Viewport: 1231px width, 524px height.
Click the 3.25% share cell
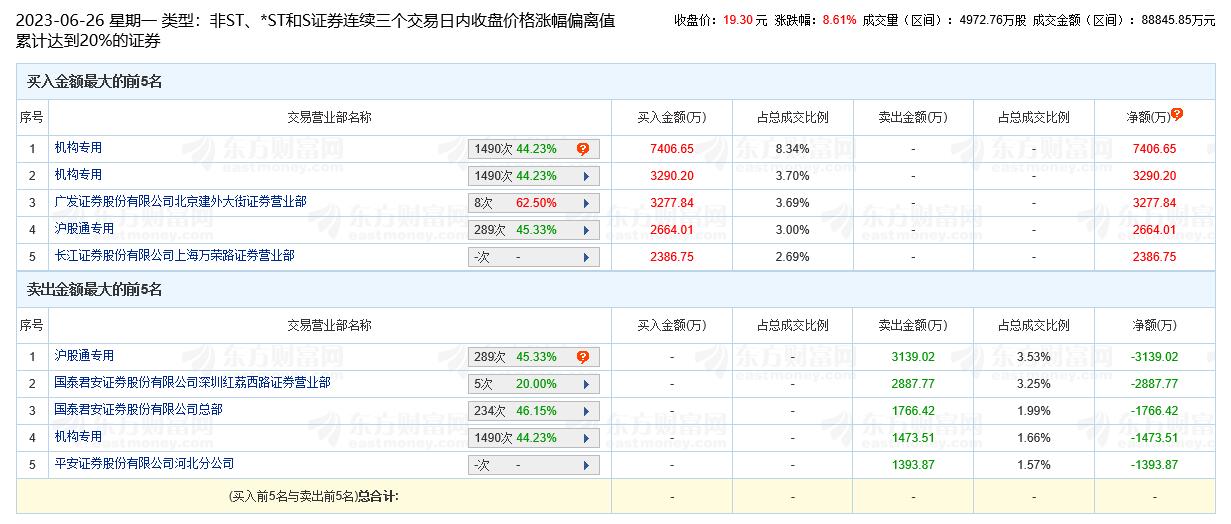[1033, 384]
